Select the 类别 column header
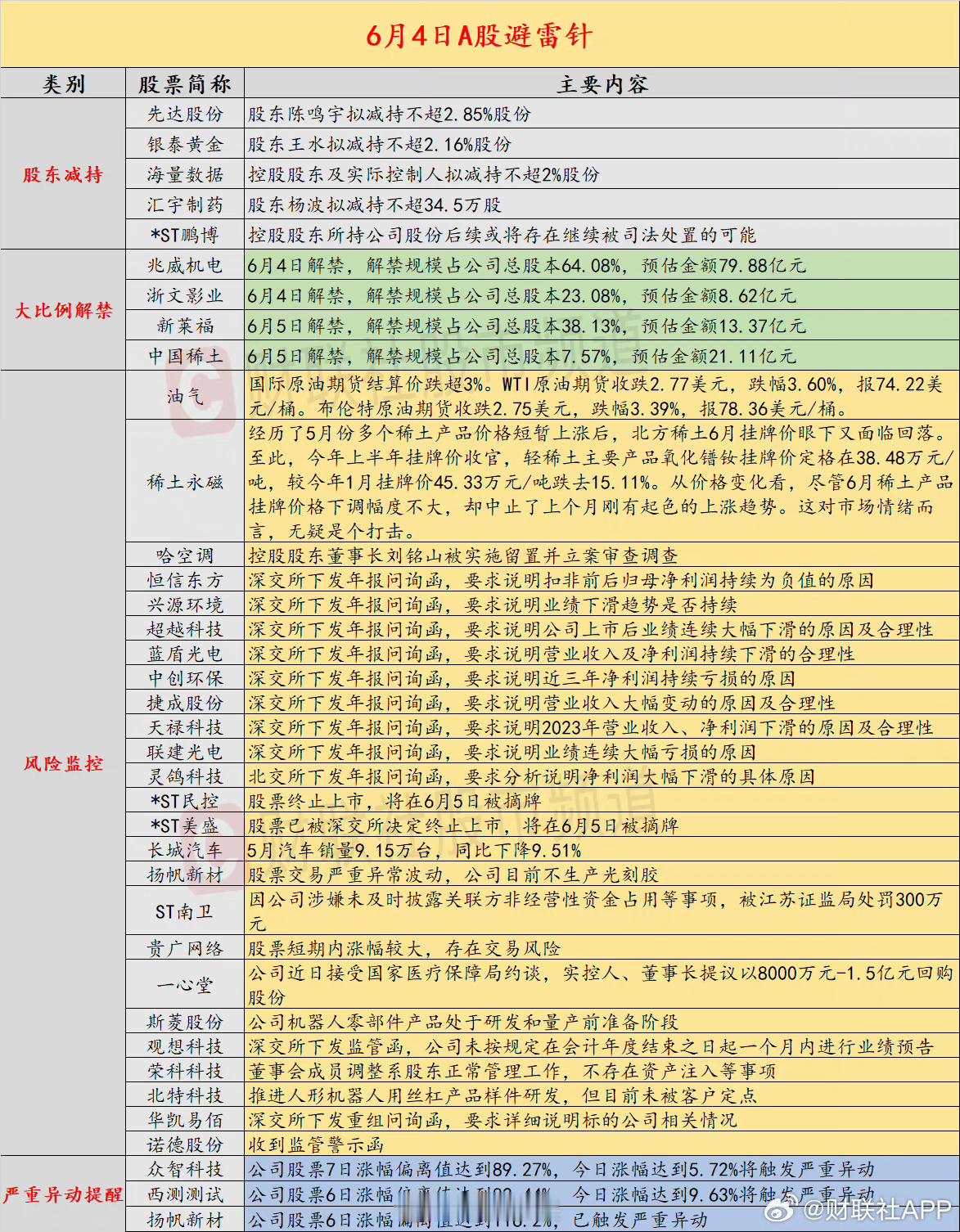 click(64, 84)
